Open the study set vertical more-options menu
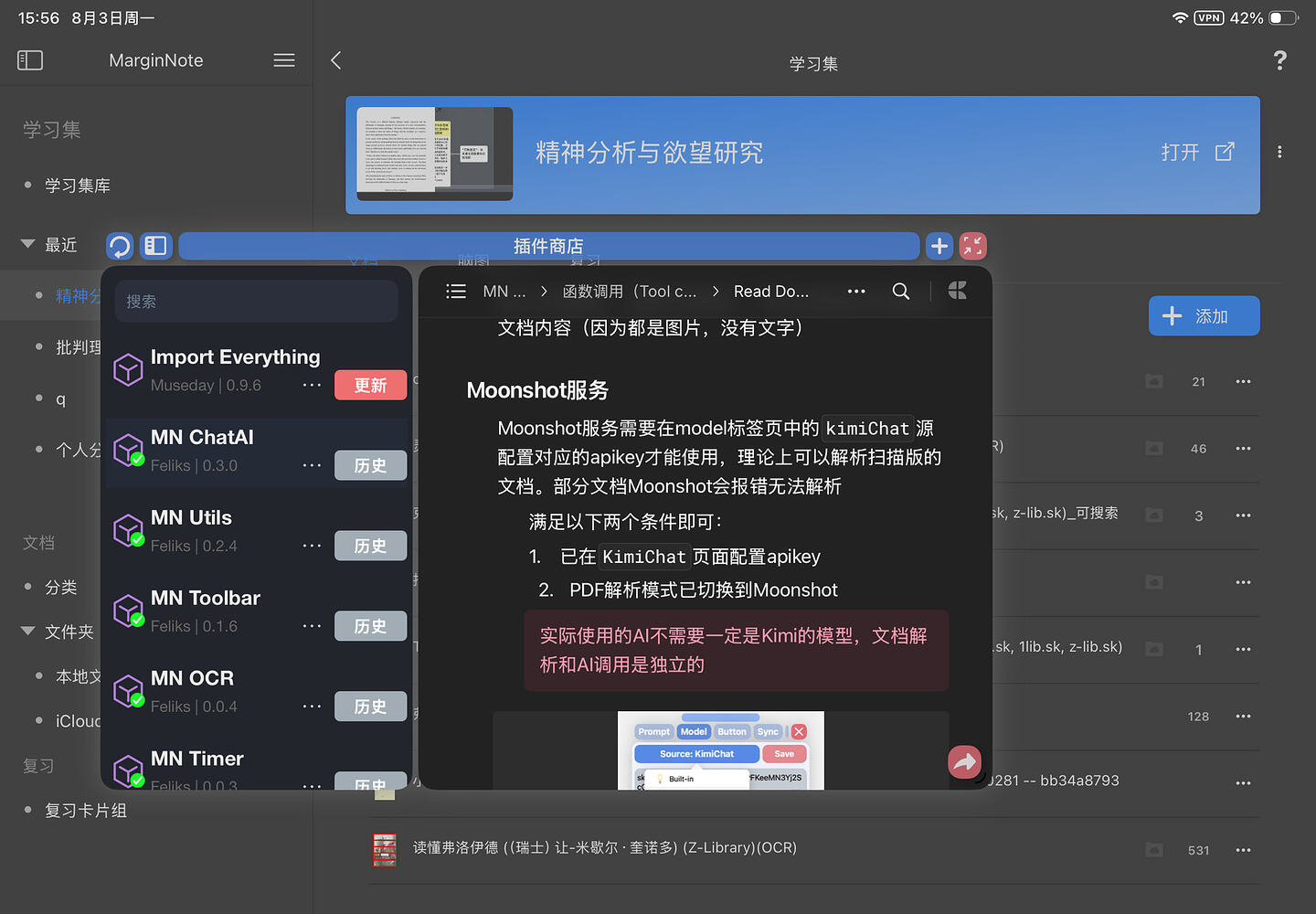The image size is (1316, 914). [1279, 152]
